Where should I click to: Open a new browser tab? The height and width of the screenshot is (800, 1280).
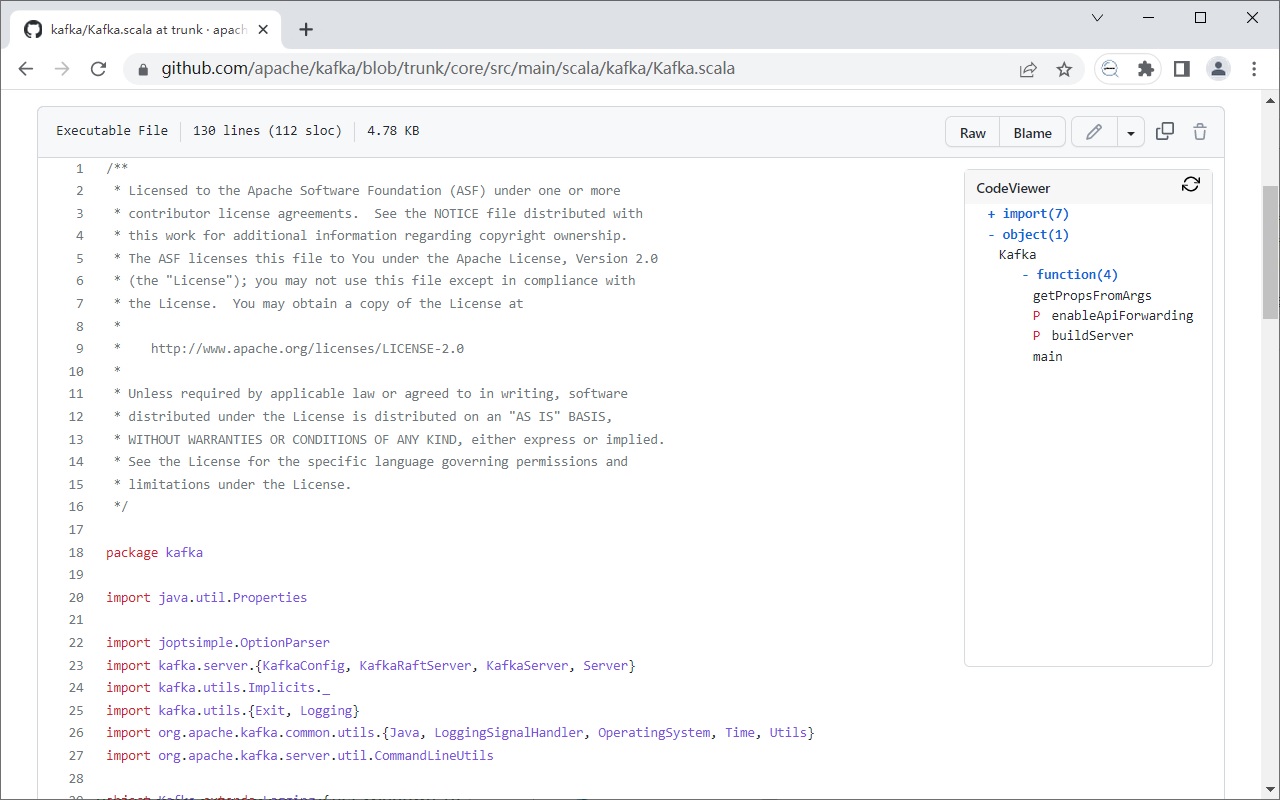click(306, 29)
